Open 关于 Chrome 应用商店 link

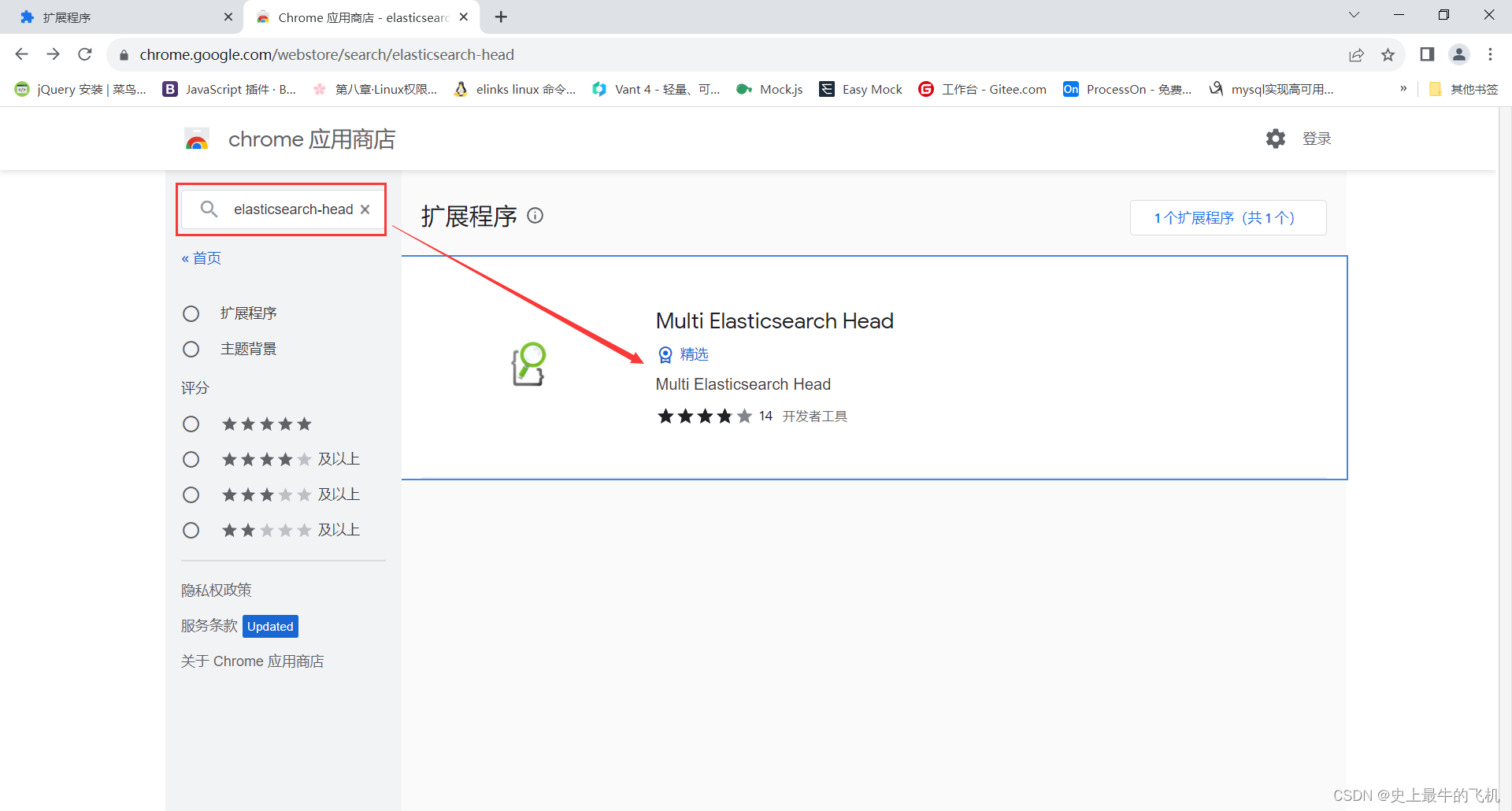tap(252, 661)
